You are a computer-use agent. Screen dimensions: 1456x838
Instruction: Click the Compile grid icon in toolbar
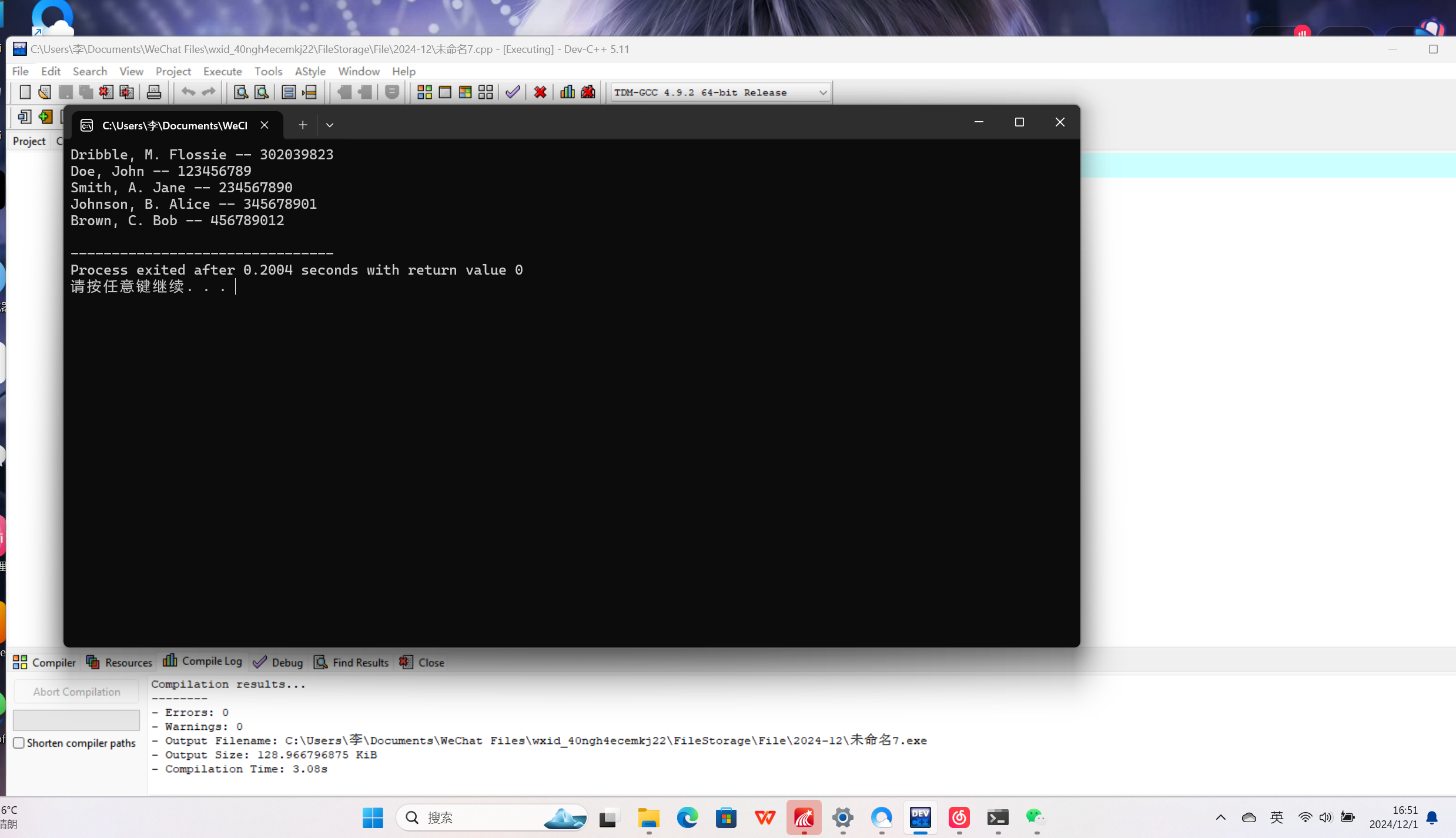pos(424,92)
